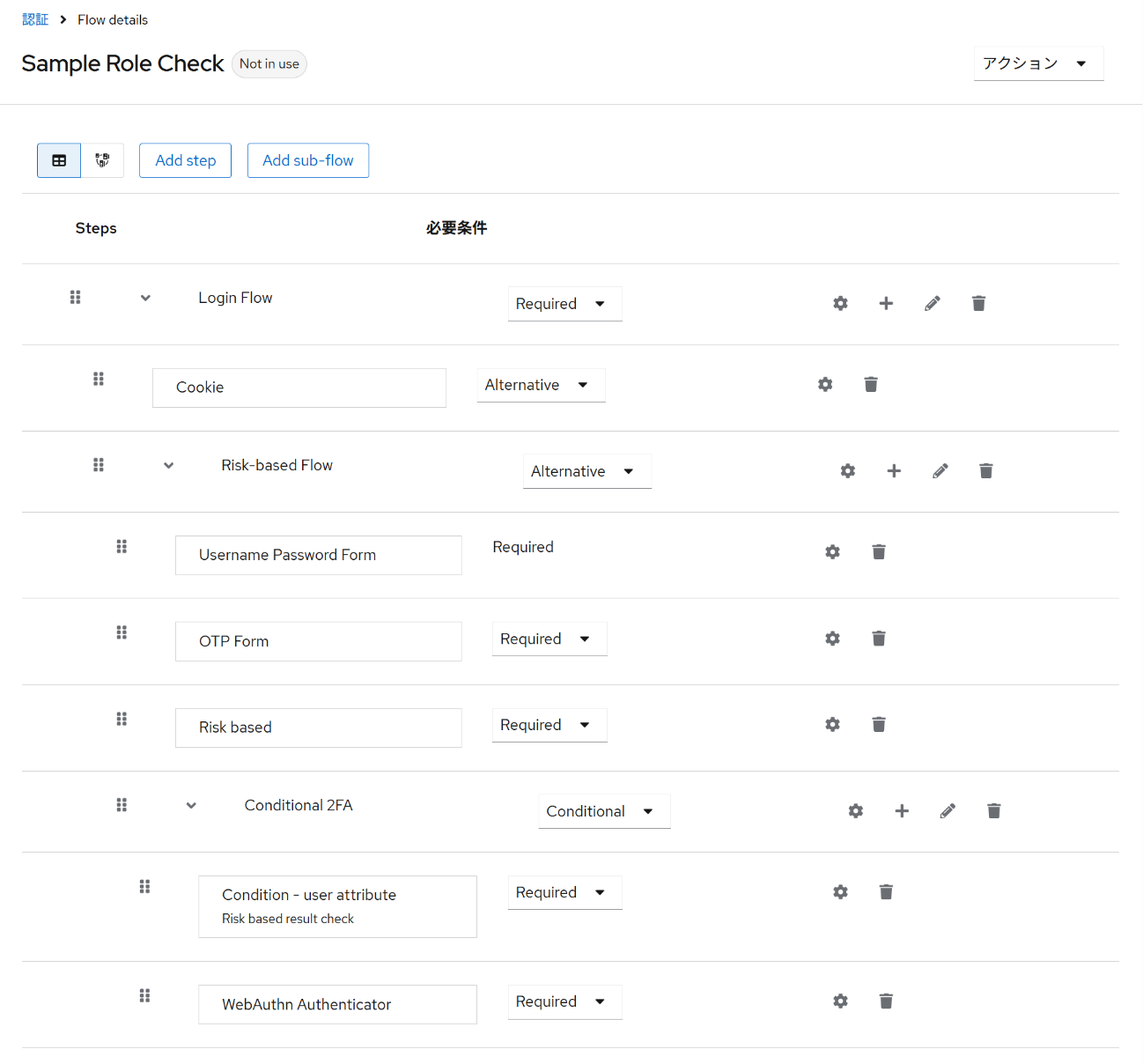Open requirement dropdown for OTP Form
The width and height of the screenshot is (1143, 1064).
(549, 639)
